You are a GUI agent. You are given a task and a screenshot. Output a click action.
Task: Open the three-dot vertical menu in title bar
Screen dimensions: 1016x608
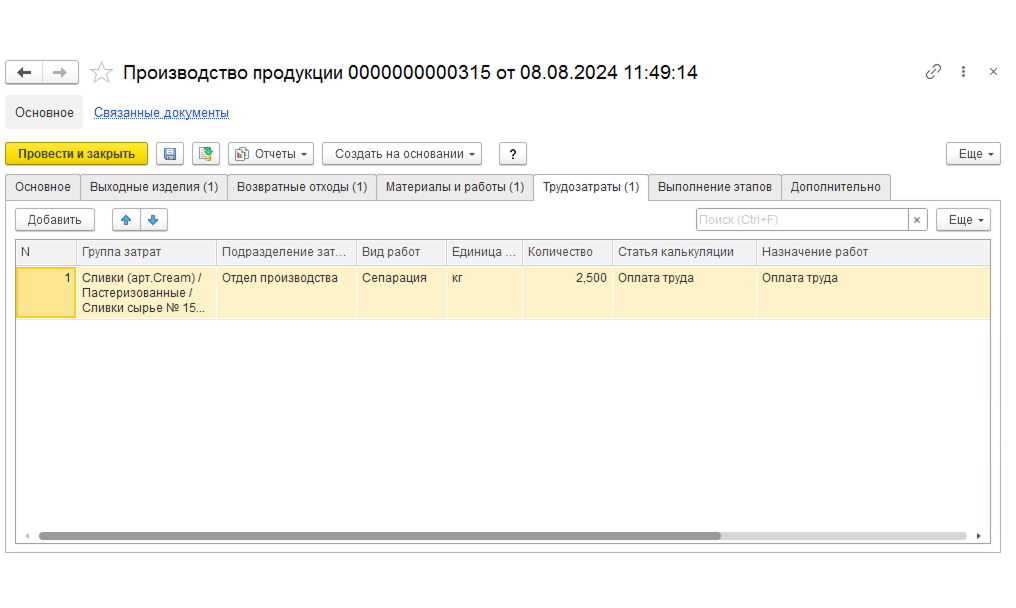(964, 71)
